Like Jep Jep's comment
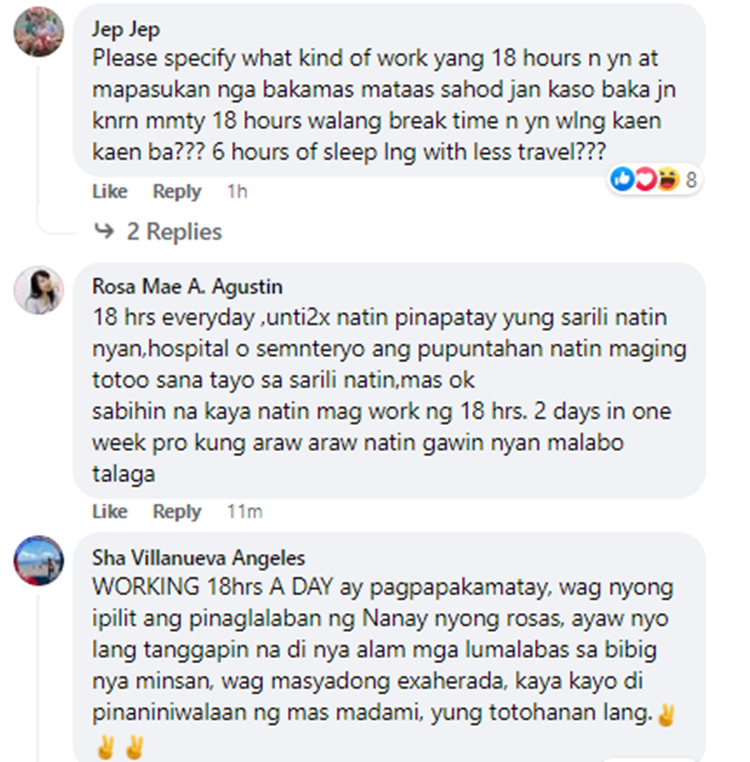Screen dimensions: 750x762 pyautogui.click(x=110, y=191)
